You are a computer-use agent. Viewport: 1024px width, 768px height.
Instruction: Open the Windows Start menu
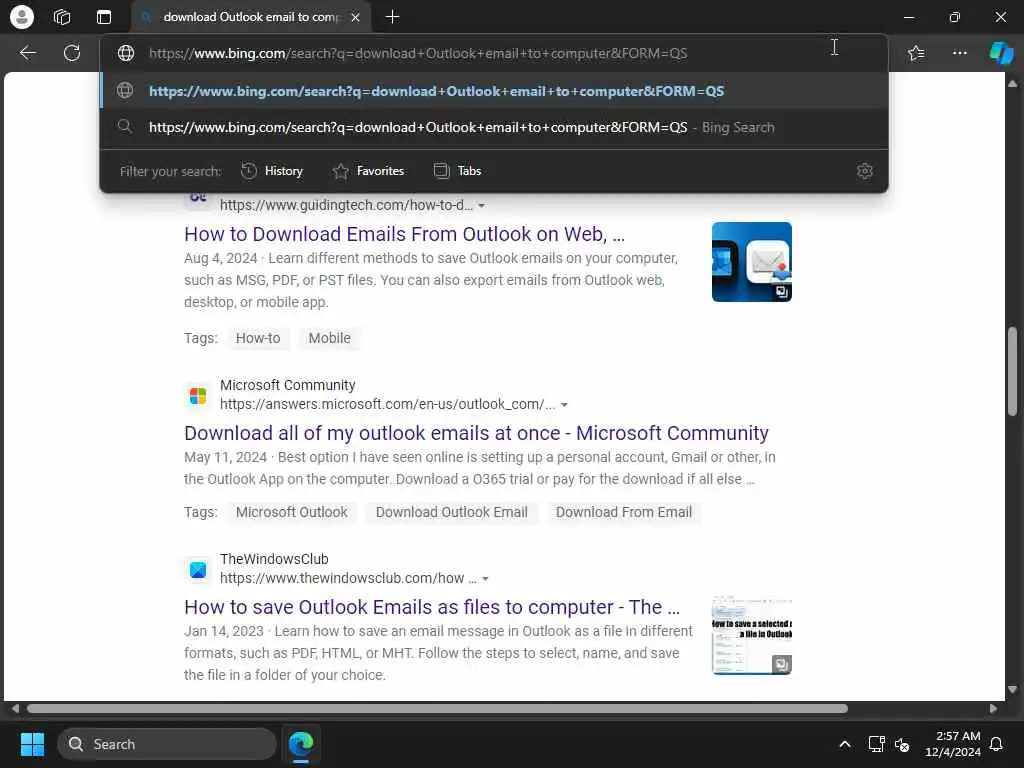pos(32,744)
